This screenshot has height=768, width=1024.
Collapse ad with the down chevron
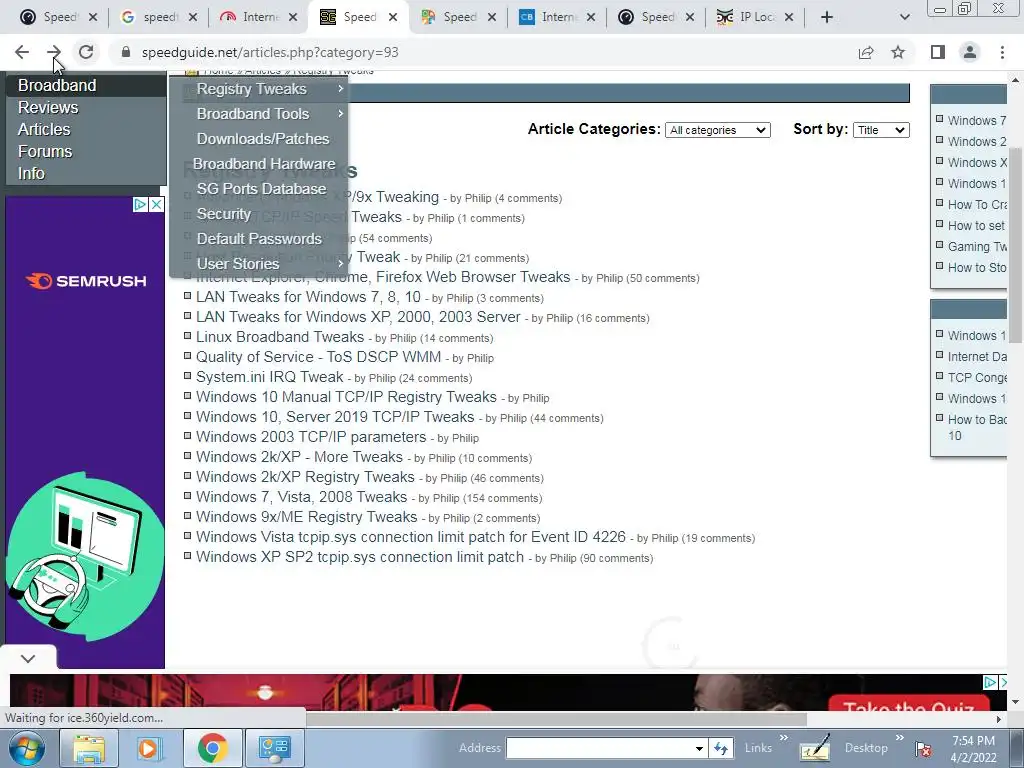pyautogui.click(x=28, y=658)
